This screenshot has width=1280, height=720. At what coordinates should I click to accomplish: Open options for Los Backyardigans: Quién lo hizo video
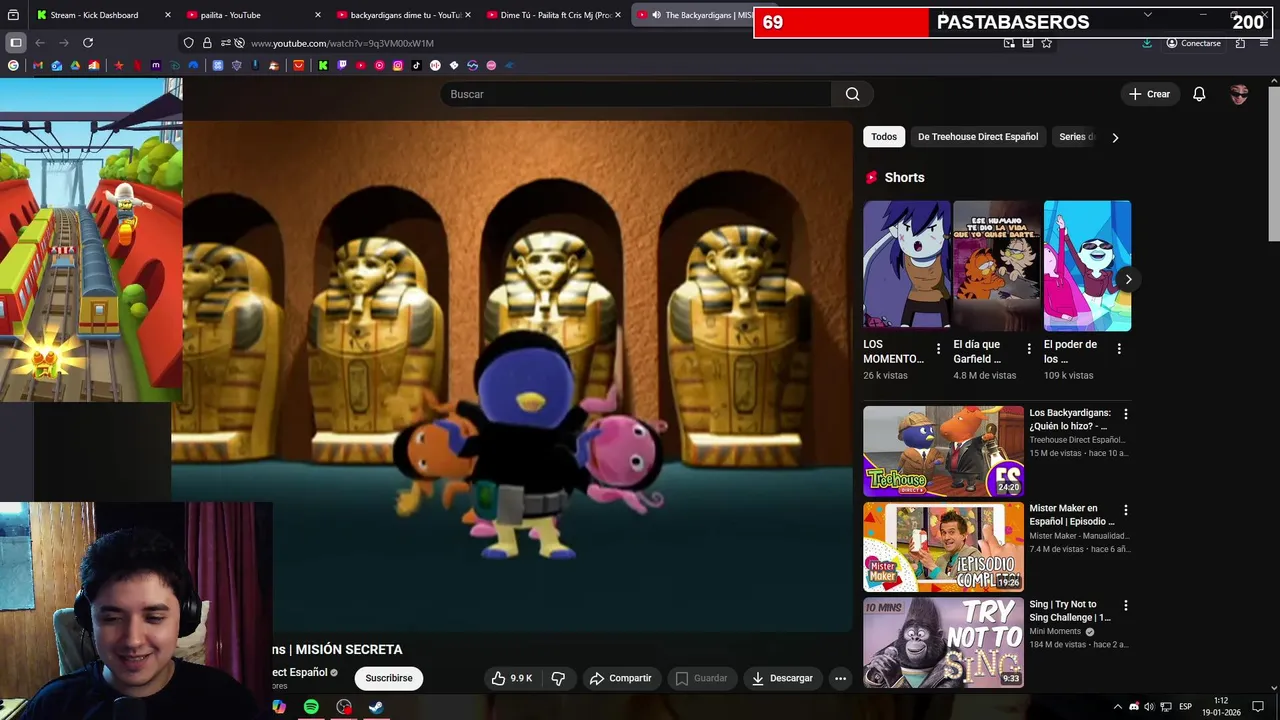pyautogui.click(x=1125, y=414)
